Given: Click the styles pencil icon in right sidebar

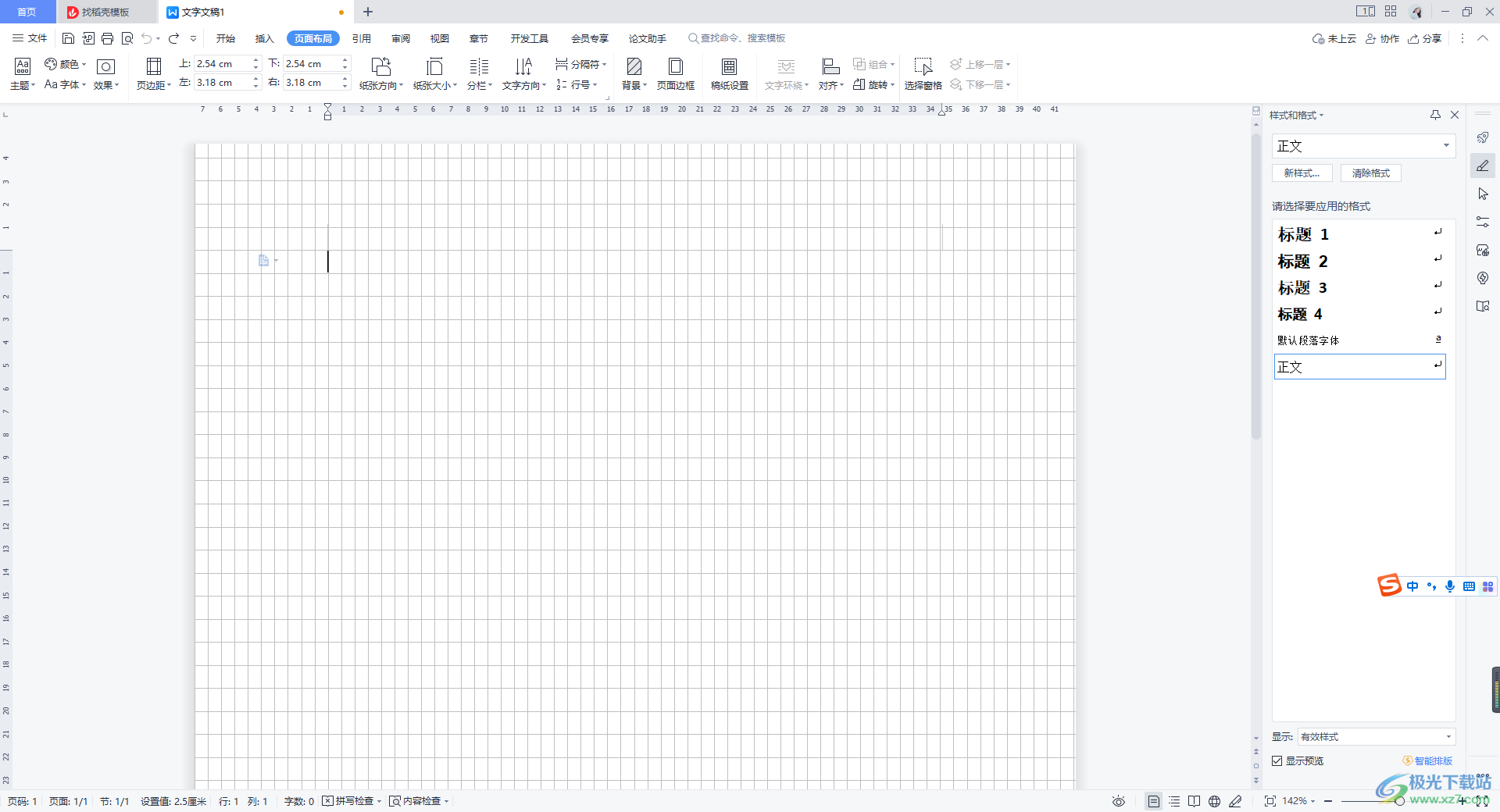Looking at the screenshot, I should tap(1483, 166).
